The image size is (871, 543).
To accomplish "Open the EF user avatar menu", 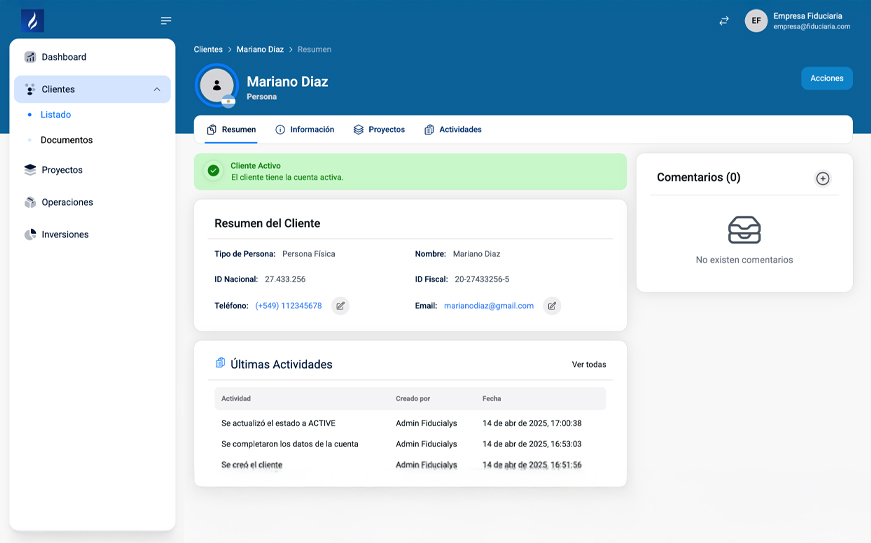I will (x=756, y=21).
